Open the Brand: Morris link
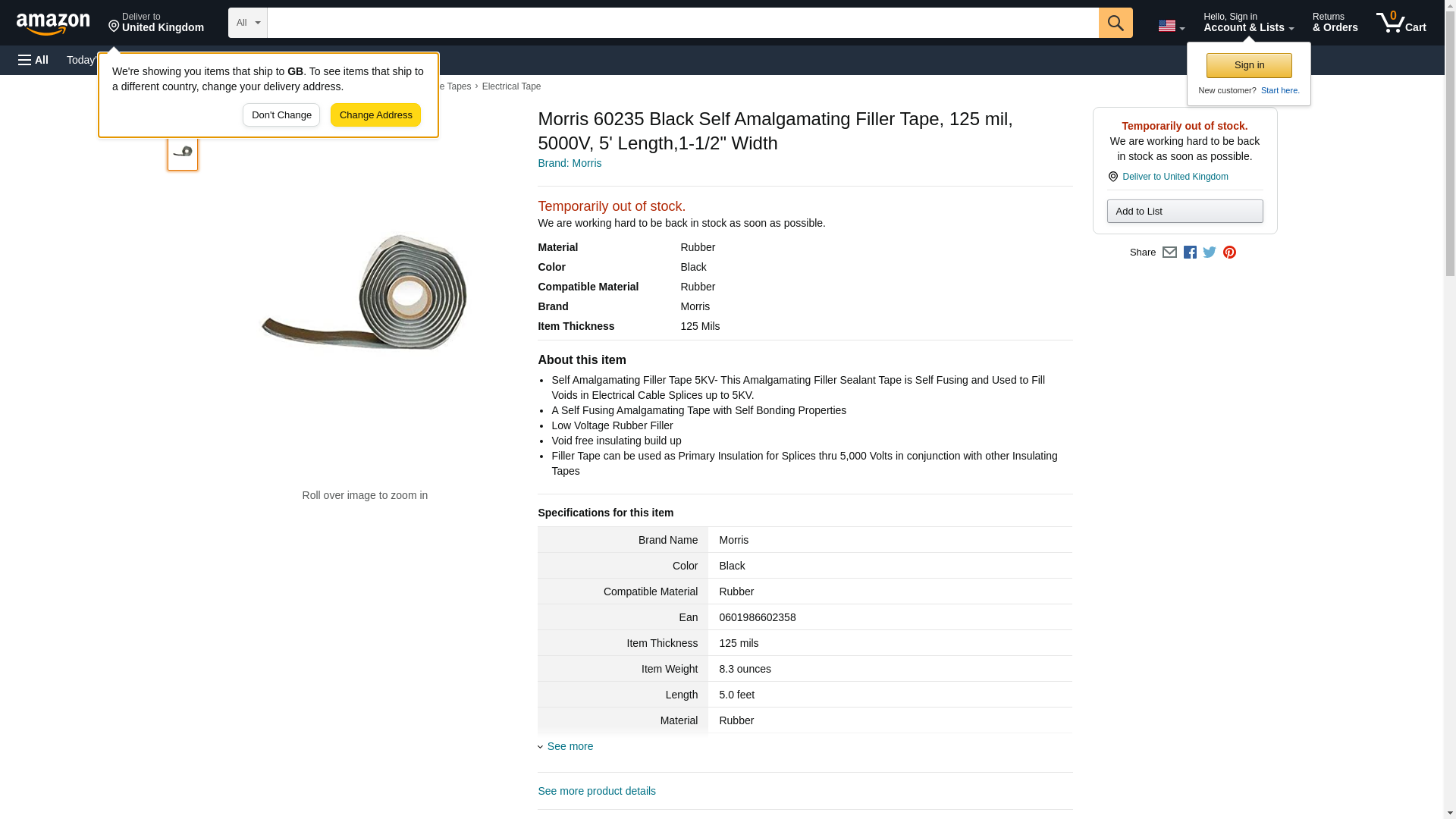This screenshot has width=1456, height=819. coord(570,163)
